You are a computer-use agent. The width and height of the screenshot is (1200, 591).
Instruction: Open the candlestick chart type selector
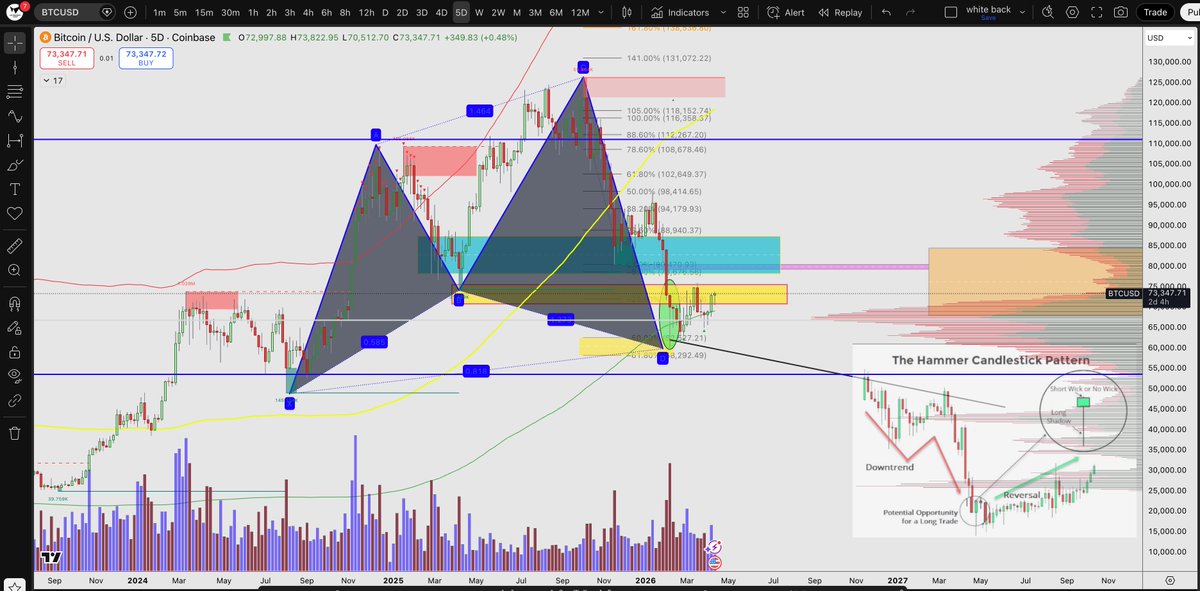627,12
